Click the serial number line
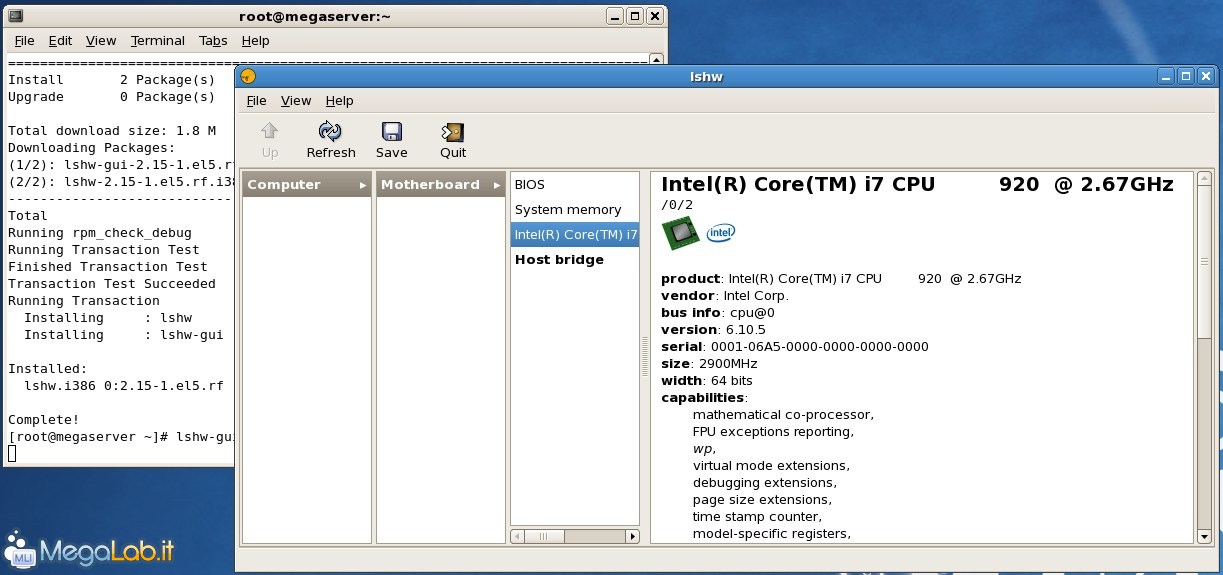The height and width of the screenshot is (575, 1223). 795,347
